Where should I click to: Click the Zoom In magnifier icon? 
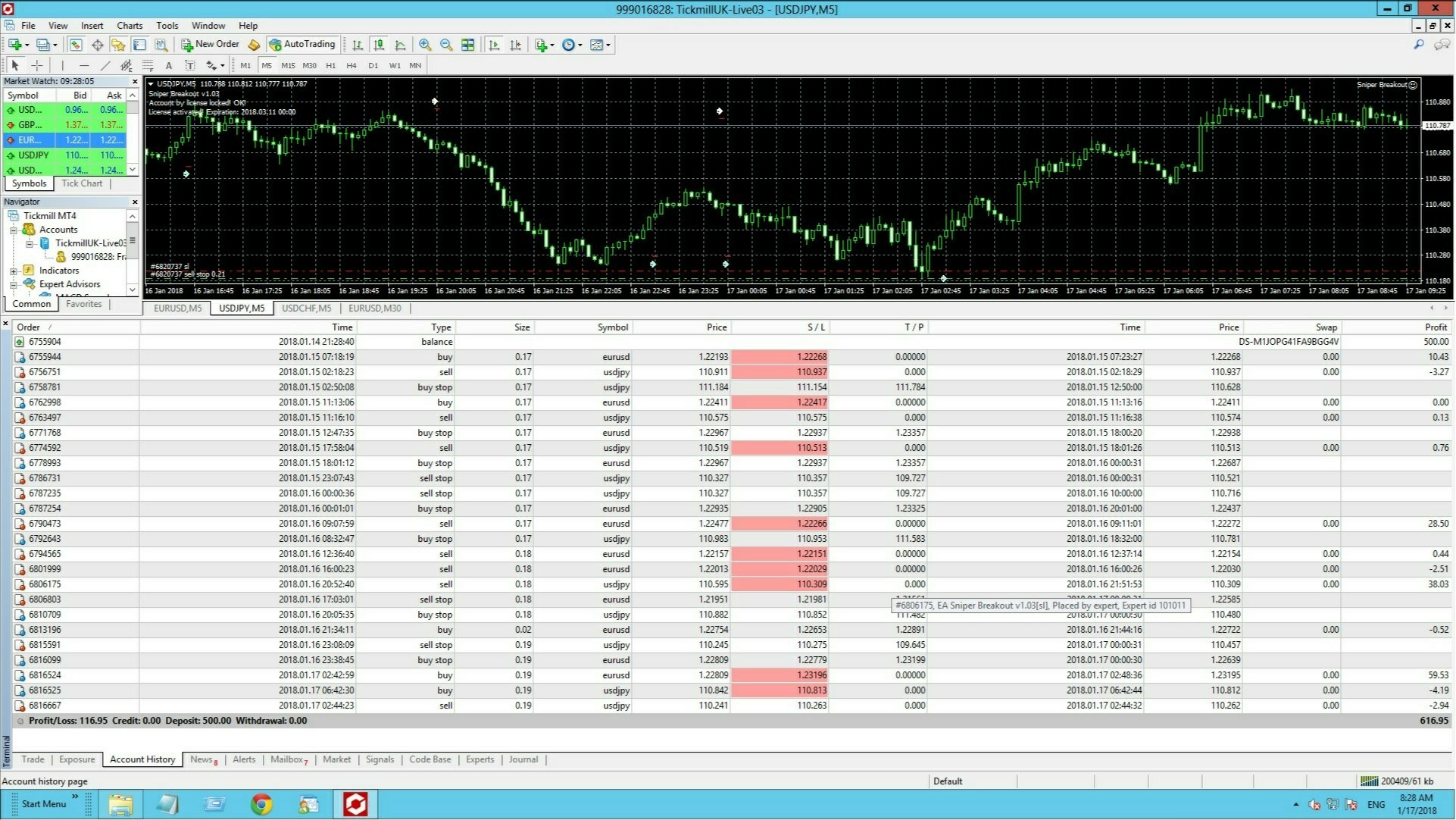coord(425,45)
